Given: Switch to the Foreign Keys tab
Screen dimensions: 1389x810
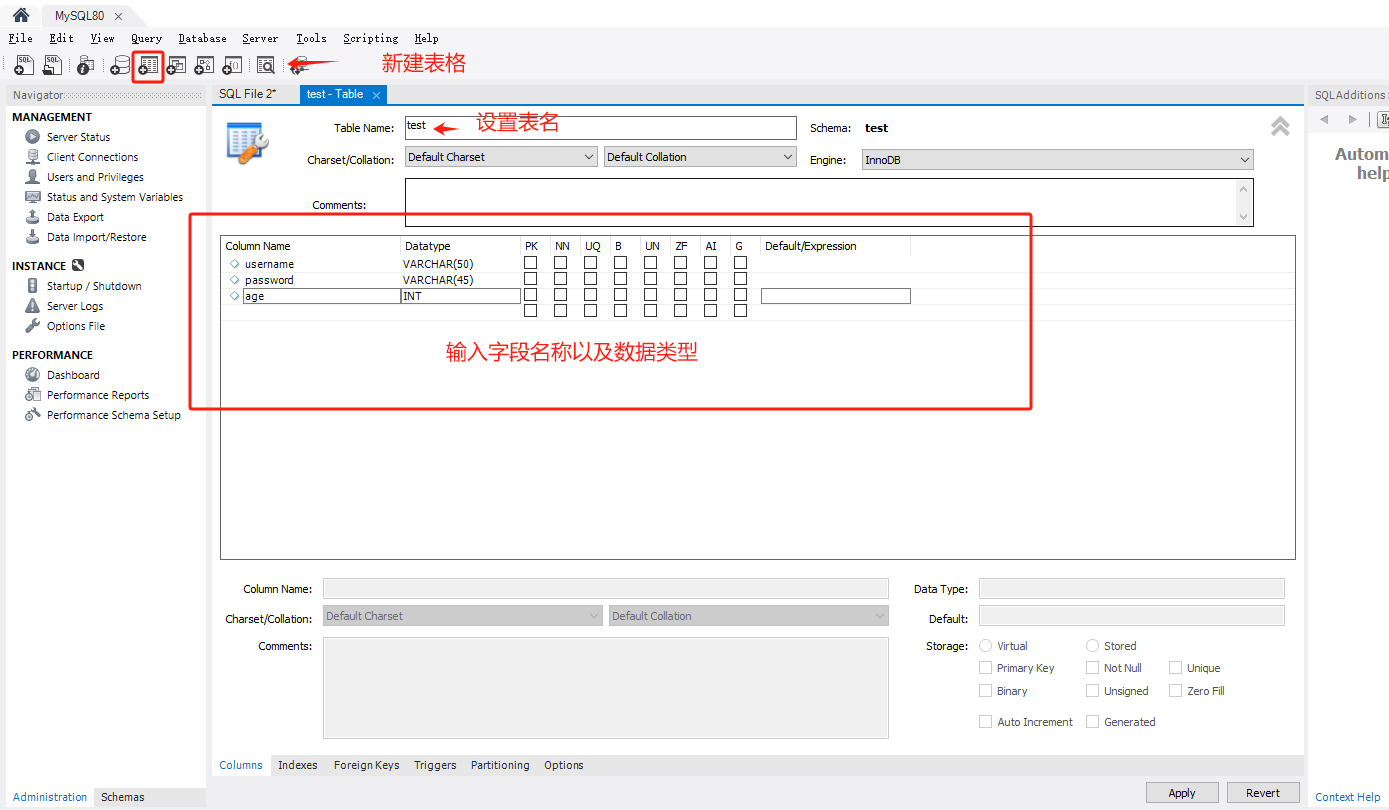Looking at the screenshot, I should click(366, 765).
